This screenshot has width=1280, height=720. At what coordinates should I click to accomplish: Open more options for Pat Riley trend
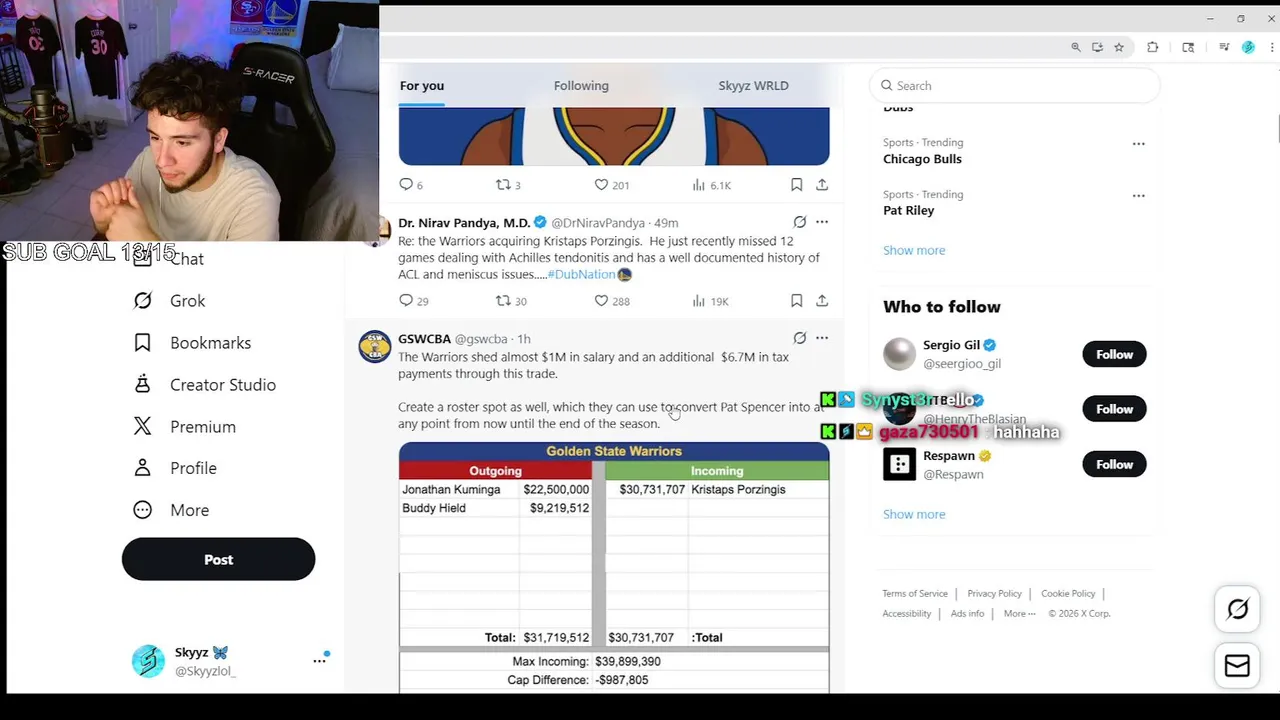pos(1138,196)
